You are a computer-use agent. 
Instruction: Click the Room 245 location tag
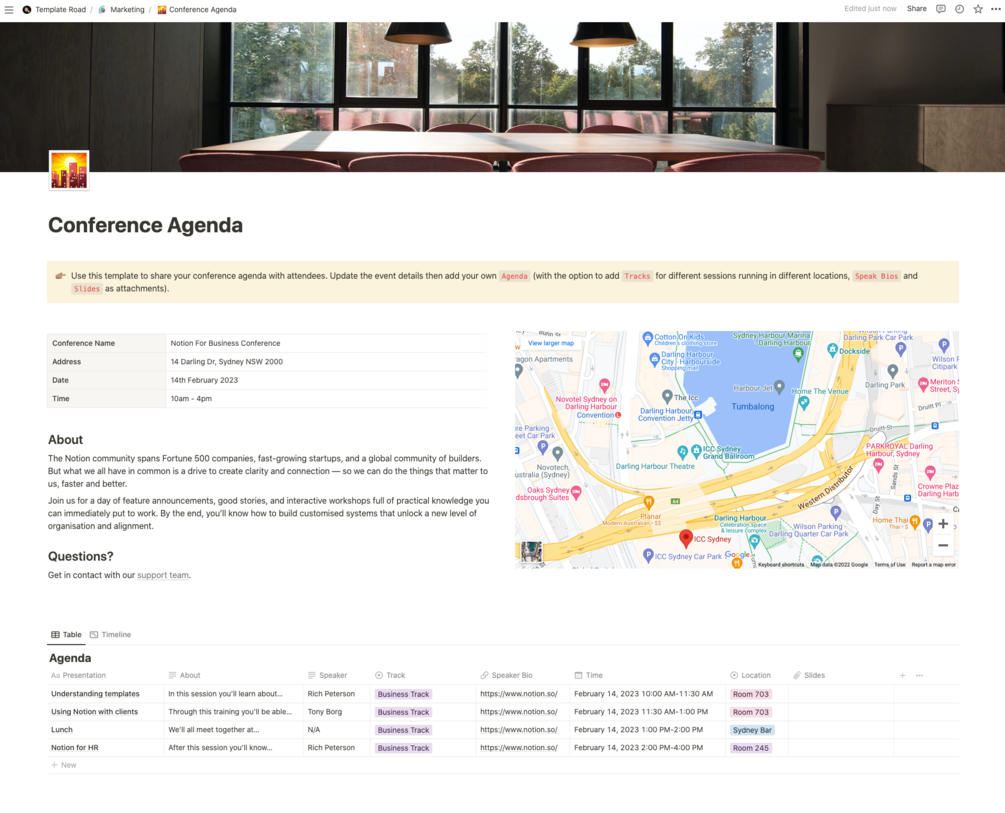[x=751, y=748]
